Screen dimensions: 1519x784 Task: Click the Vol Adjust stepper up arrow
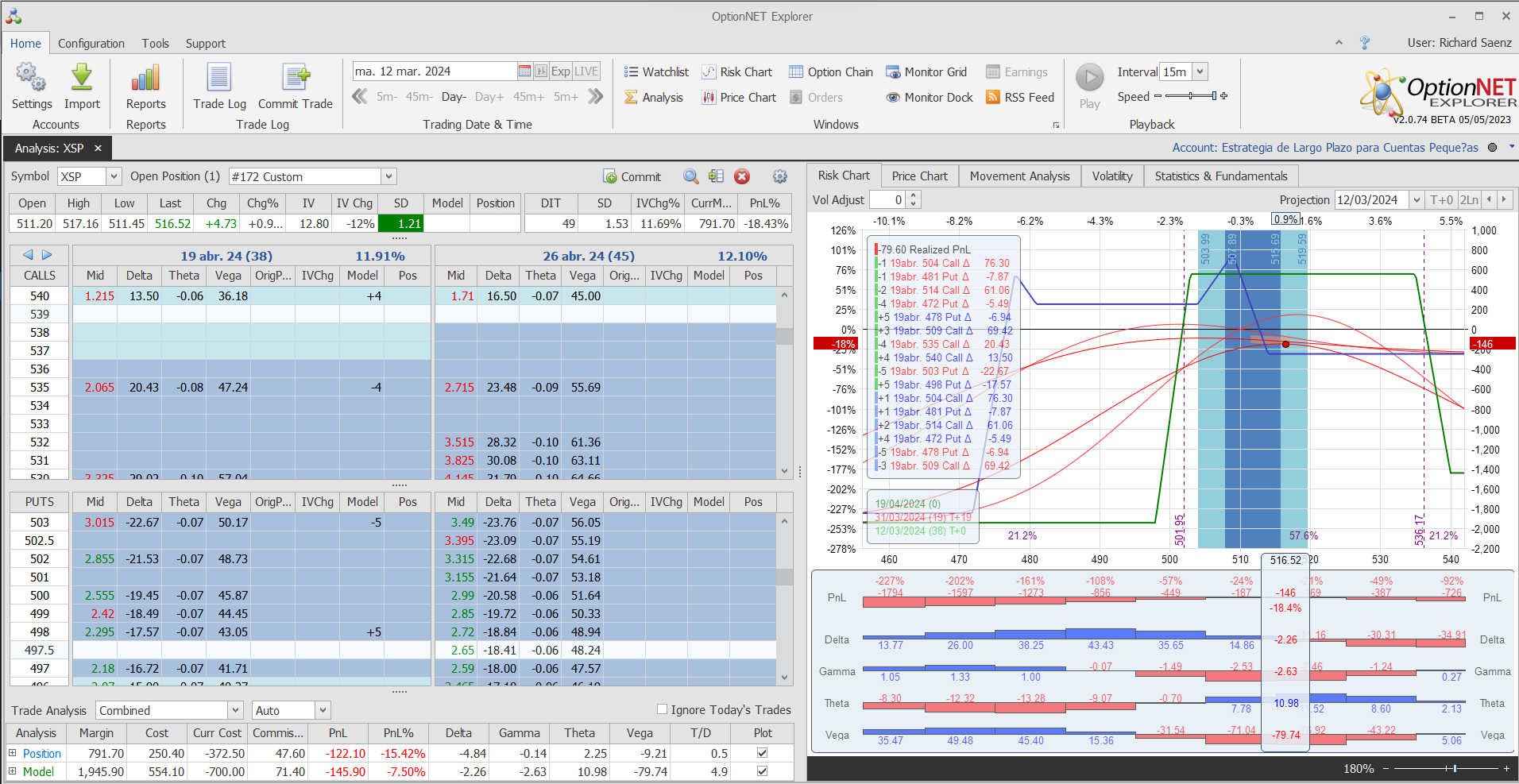tap(914, 195)
